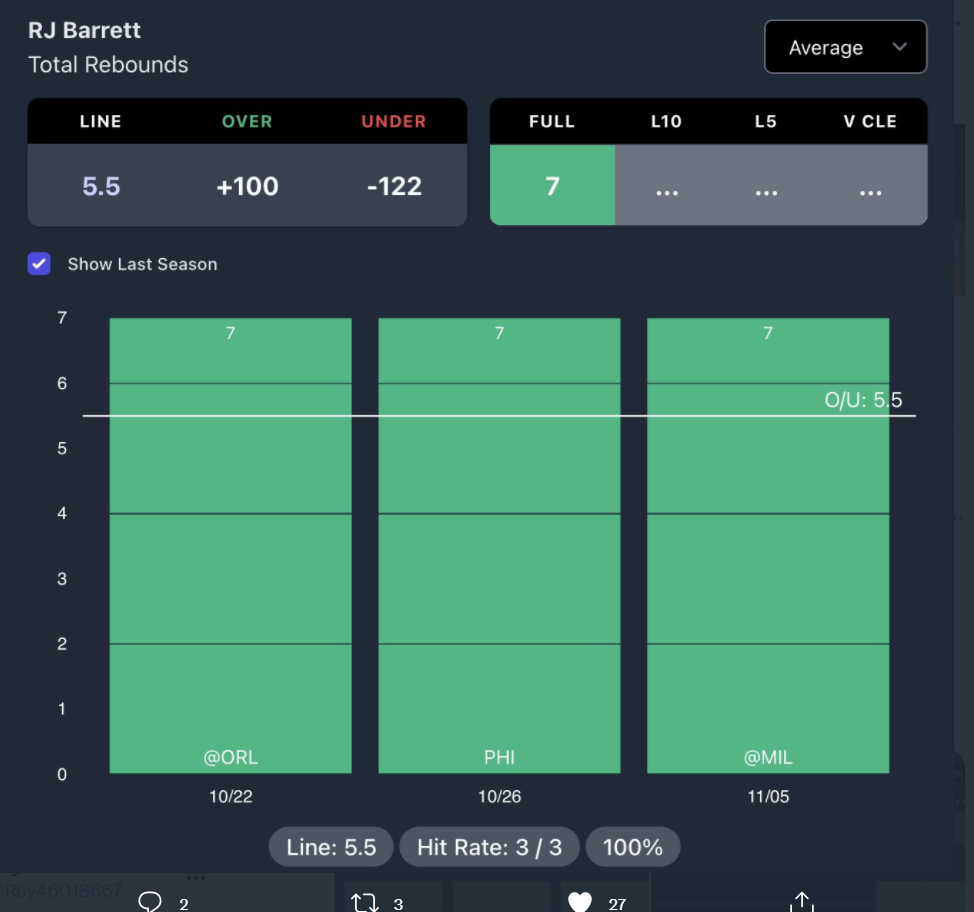Click the reply comment icon
The image size is (974, 912).
150,901
